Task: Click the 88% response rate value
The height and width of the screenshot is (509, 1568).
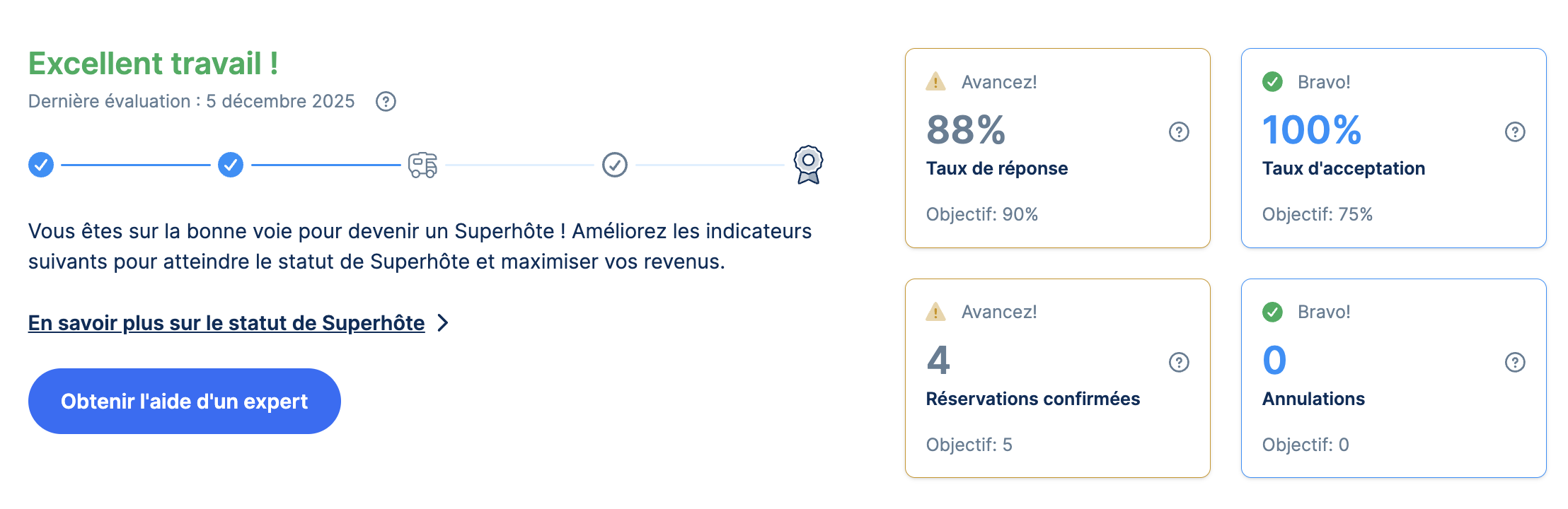Action: click(966, 130)
